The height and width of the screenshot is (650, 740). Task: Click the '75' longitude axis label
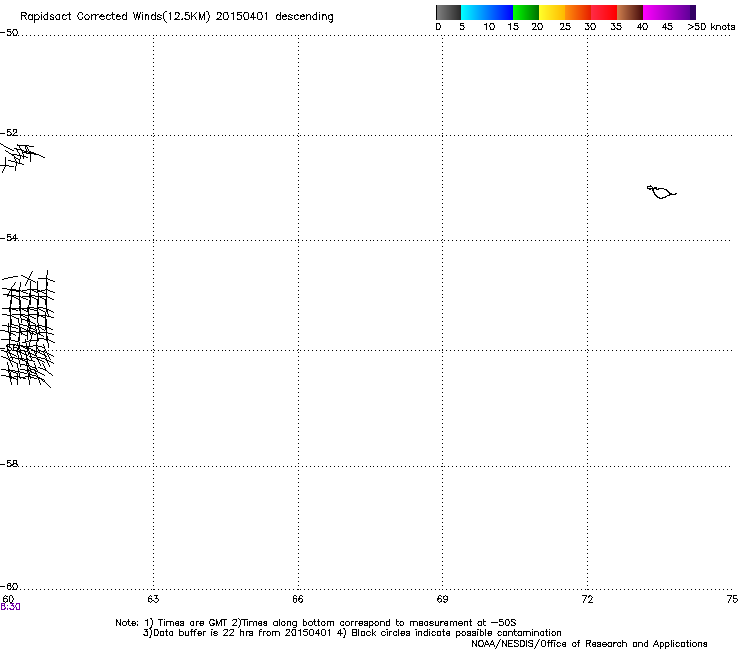pyautogui.click(x=732, y=599)
